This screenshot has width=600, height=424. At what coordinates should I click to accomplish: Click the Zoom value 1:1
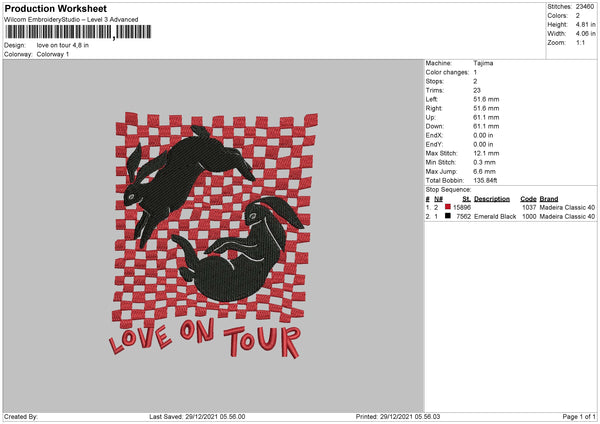coord(580,43)
